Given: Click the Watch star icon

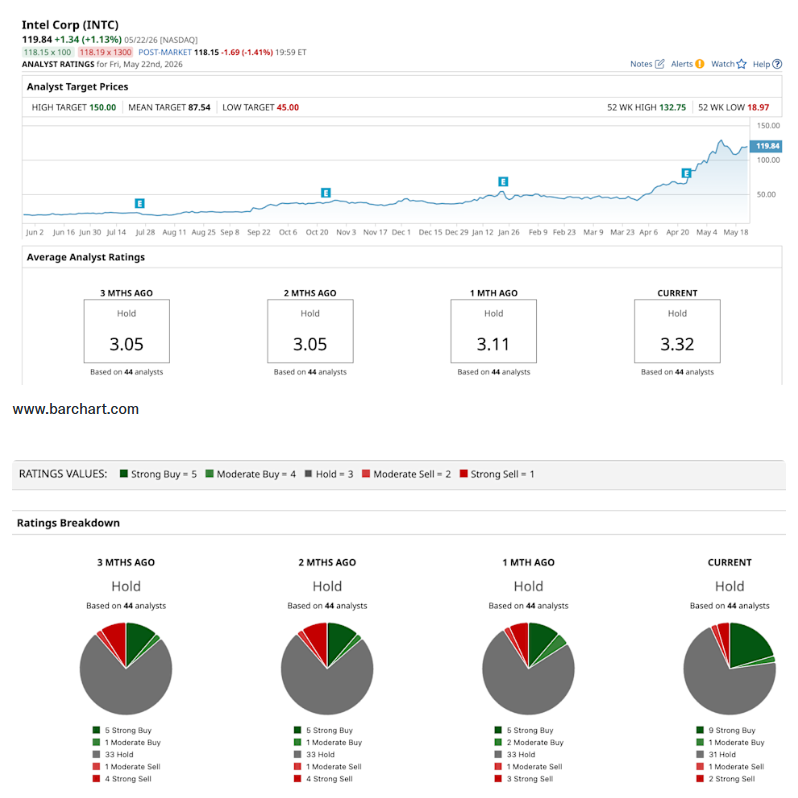Looking at the screenshot, I should [x=742, y=64].
